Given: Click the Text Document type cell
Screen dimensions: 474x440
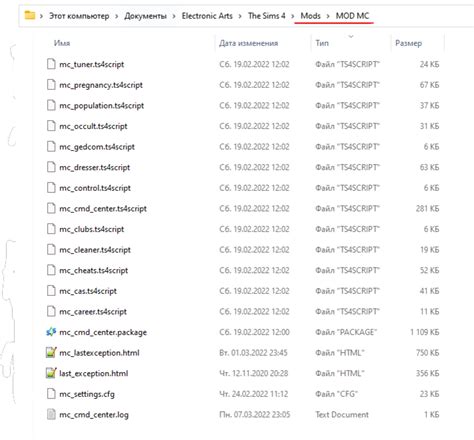Looking at the screenshot, I should (x=342, y=415).
